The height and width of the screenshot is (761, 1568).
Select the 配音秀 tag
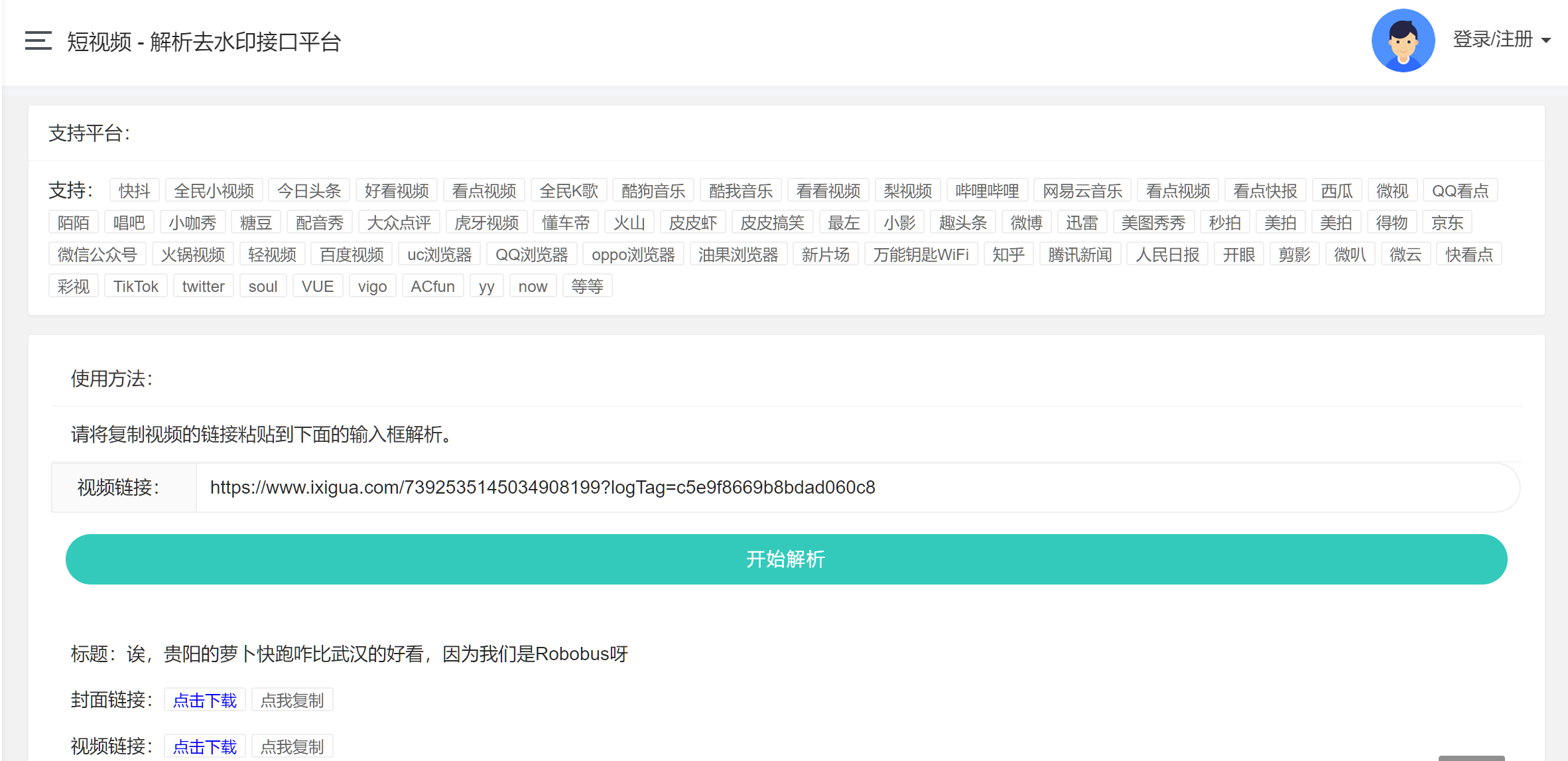(320, 222)
